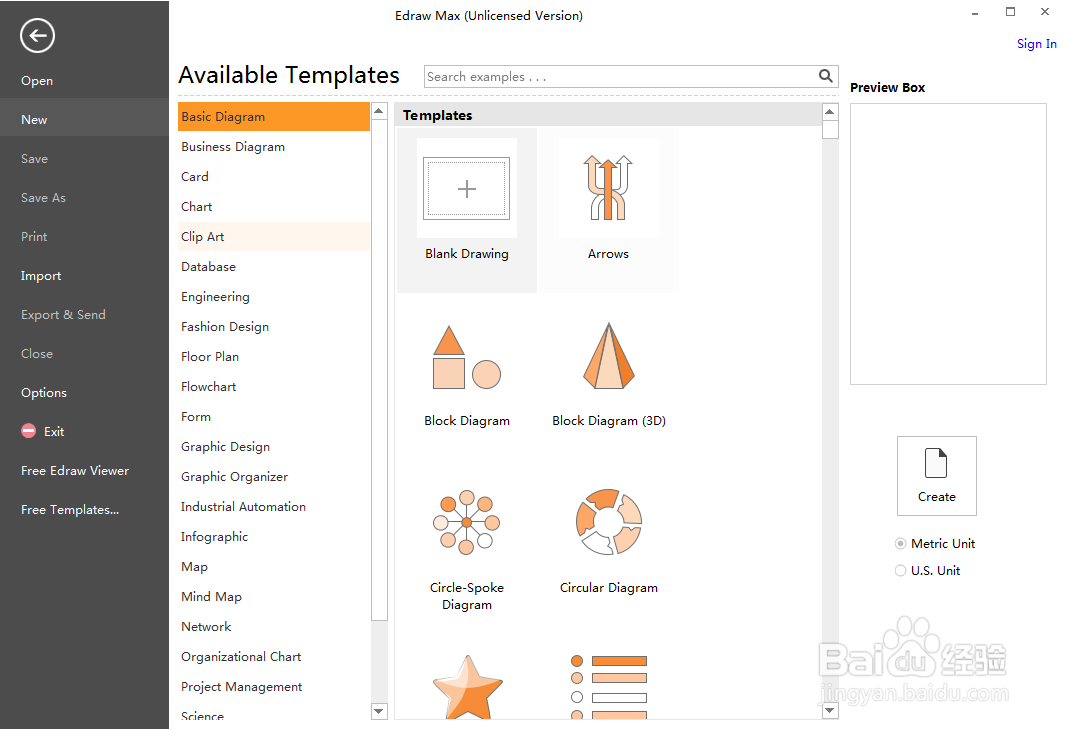Select Database category
Viewport: 1066px width, 730px height.
(x=274, y=266)
